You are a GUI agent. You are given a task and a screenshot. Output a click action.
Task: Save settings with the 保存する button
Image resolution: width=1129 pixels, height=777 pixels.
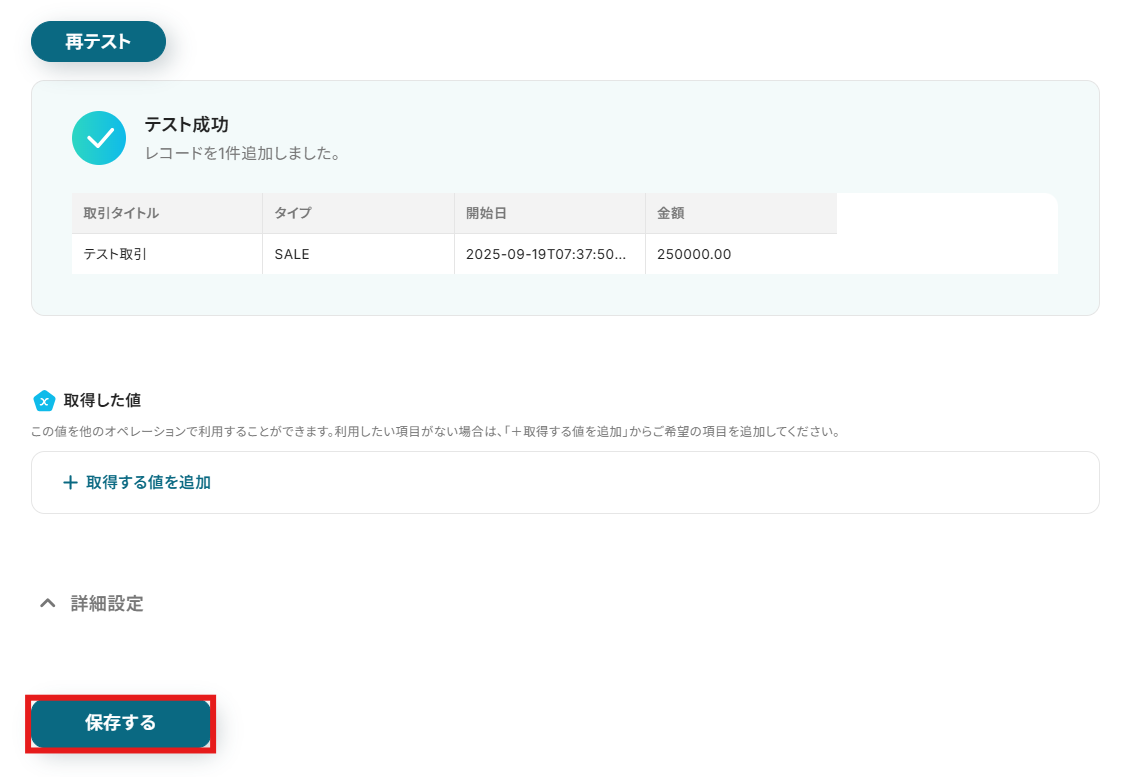pyautogui.click(x=120, y=723)
